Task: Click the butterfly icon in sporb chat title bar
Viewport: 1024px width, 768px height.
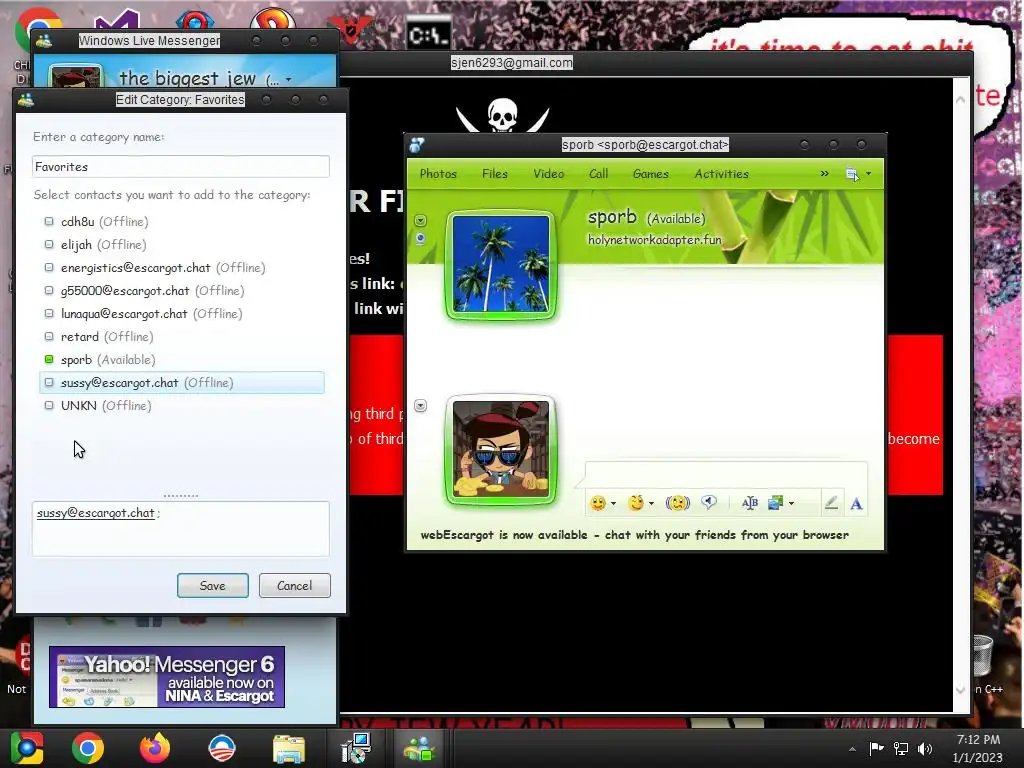Action: coord(417,144)
